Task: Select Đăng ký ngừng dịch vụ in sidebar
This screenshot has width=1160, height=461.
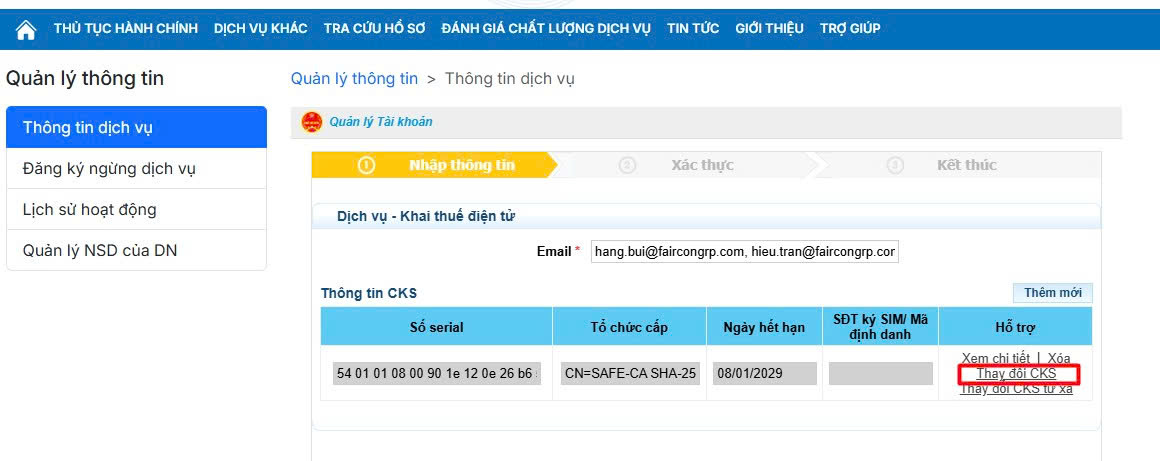Action: pyautogui.click(x=109, y=168)
